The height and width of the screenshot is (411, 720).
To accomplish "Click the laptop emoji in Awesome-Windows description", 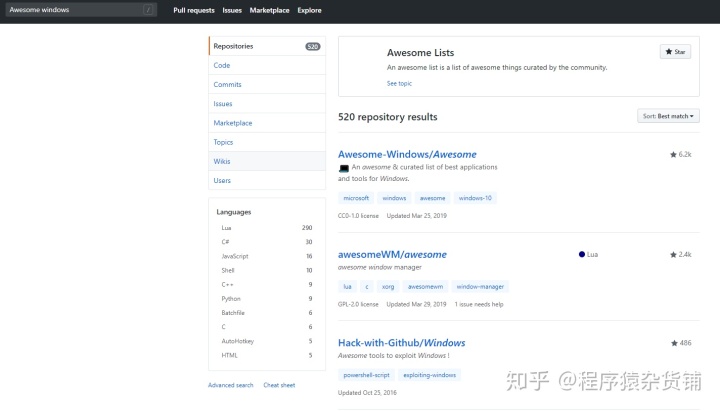I will pos(344,168).
